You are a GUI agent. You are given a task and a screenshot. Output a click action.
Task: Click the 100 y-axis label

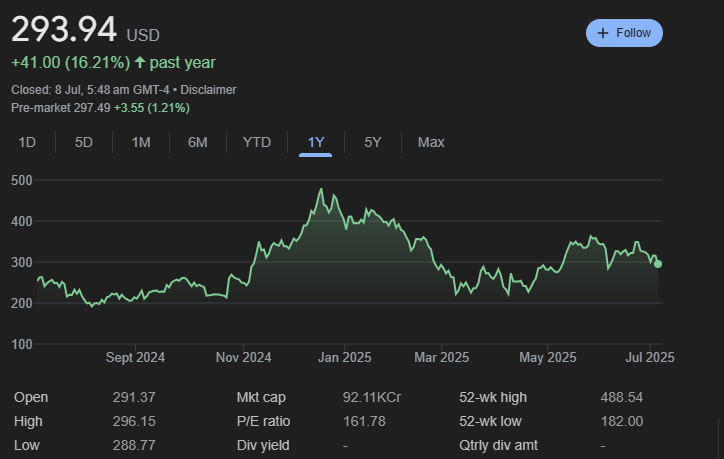click(22, 344)
